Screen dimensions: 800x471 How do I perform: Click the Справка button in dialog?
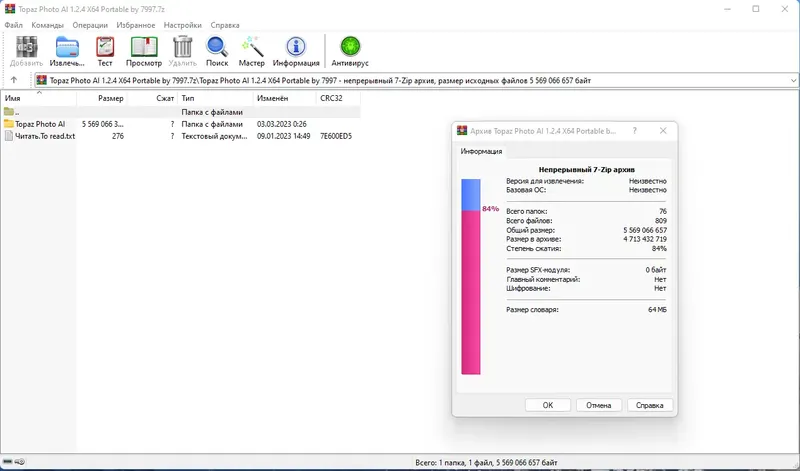[x=649, y=405]
